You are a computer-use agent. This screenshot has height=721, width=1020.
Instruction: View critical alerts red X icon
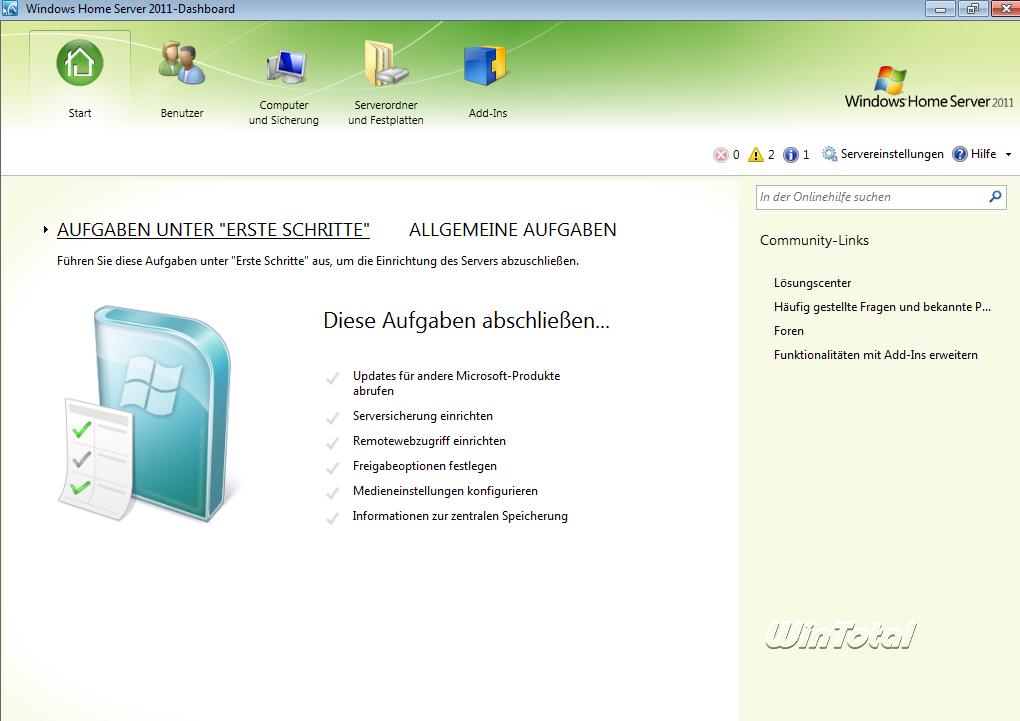point(720,154)
